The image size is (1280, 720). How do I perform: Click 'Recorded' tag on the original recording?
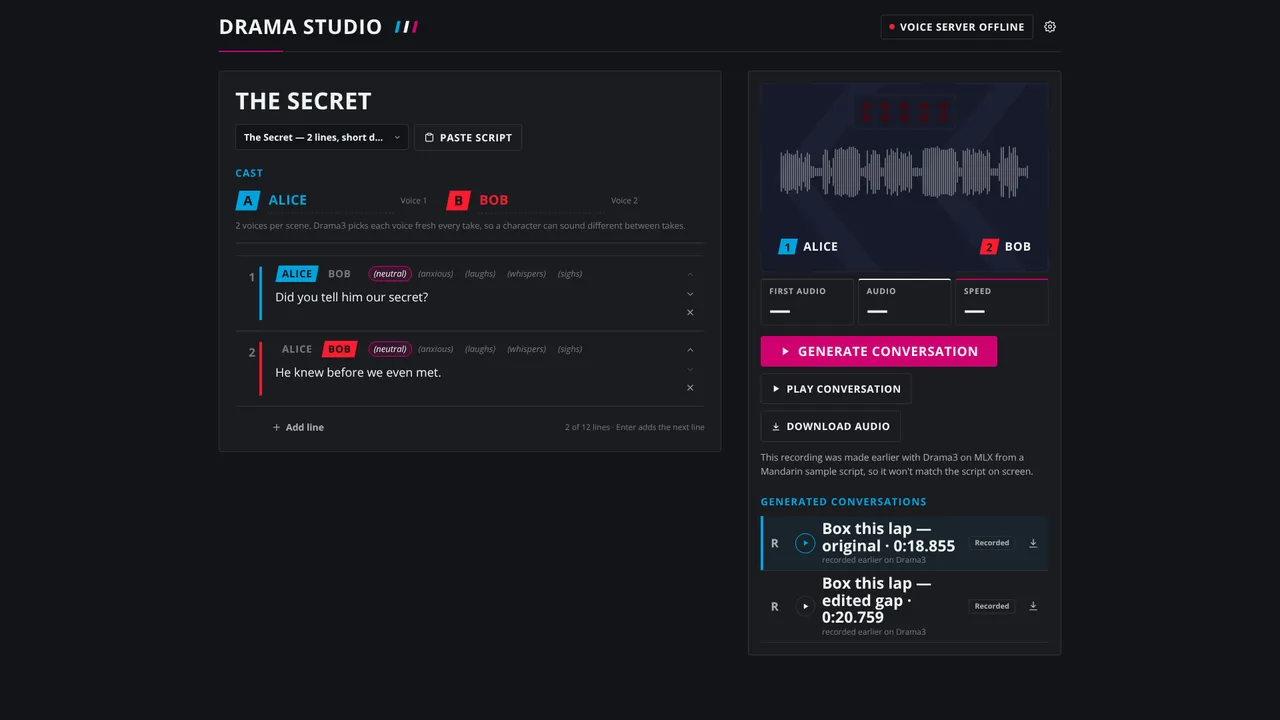tap(992, 543)
